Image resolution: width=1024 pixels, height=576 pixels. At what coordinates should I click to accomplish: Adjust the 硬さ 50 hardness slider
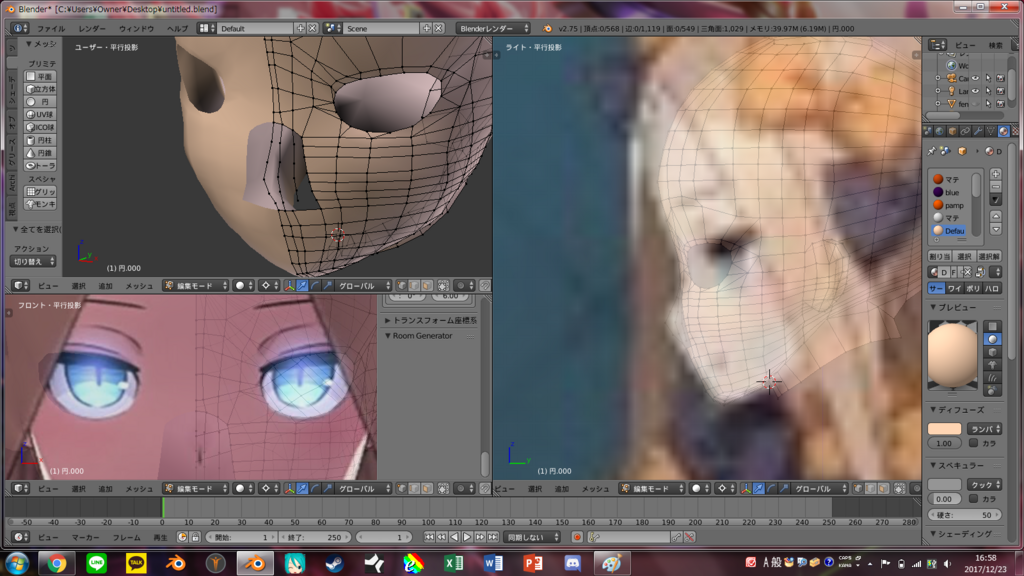click(965, 515)
